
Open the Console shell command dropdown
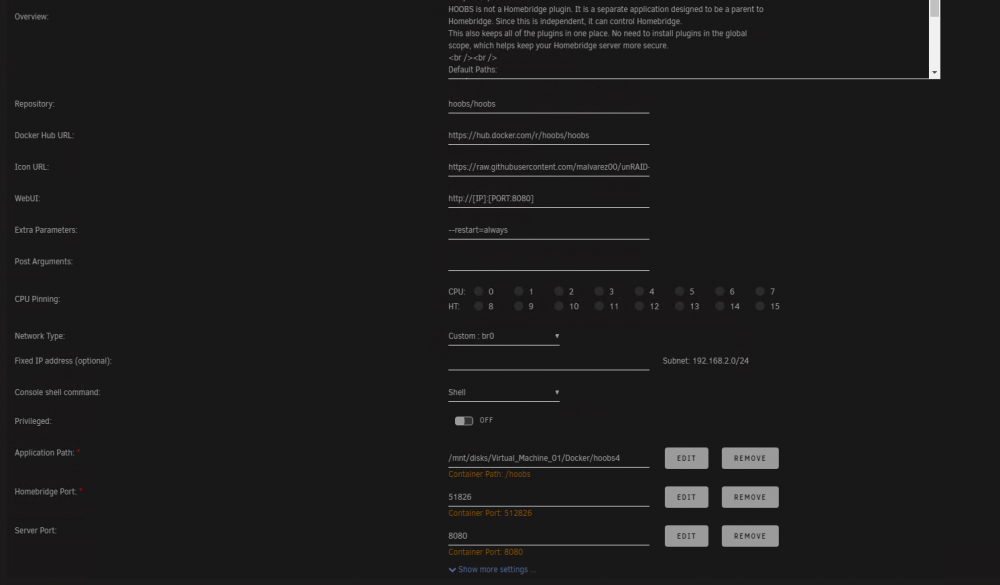point(504,392)
